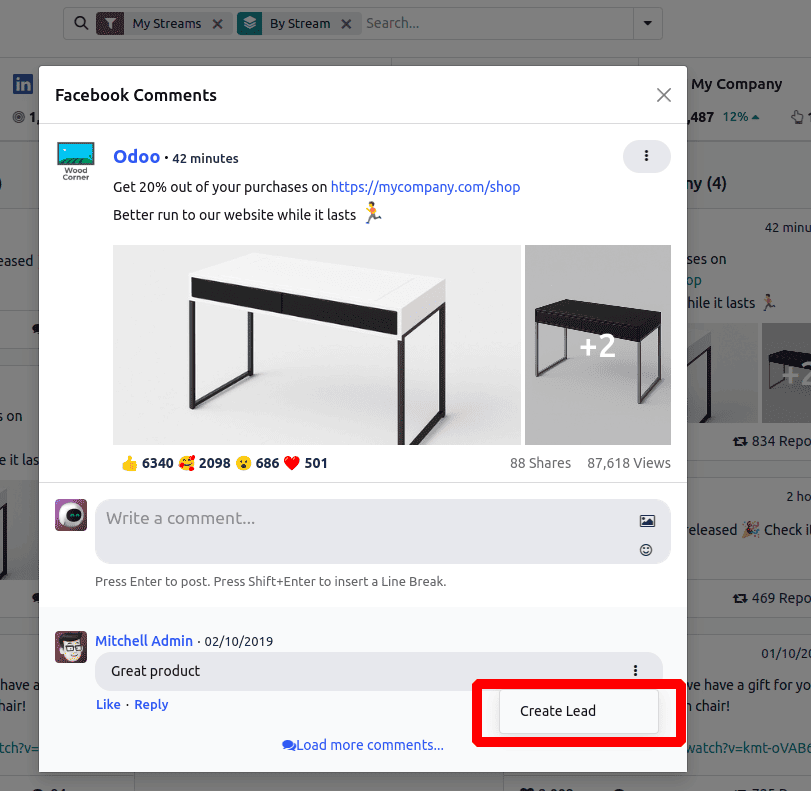Close the Facebook Comments dialog
The height and width of the screenshot is (791, 811).
click(664, 95)
